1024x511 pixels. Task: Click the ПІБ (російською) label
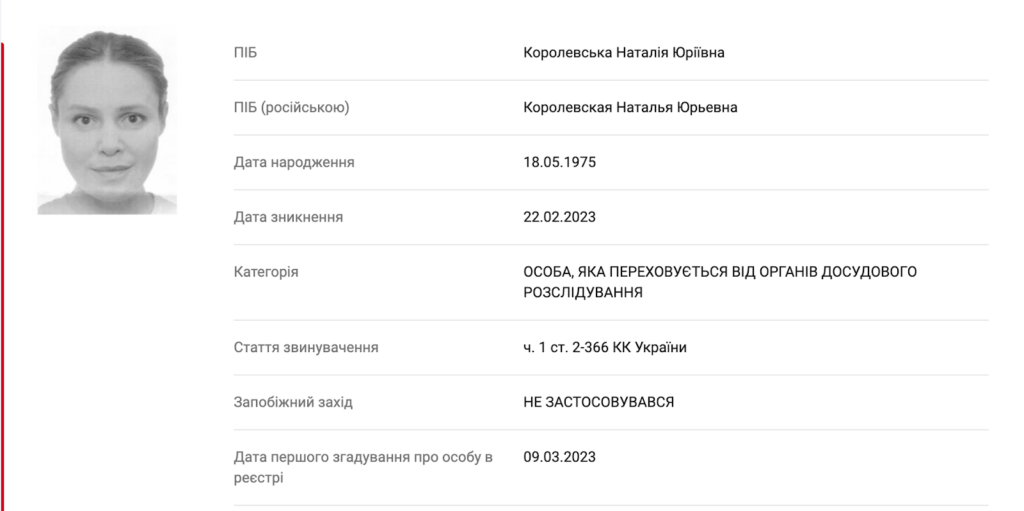(x=291, y=107)
